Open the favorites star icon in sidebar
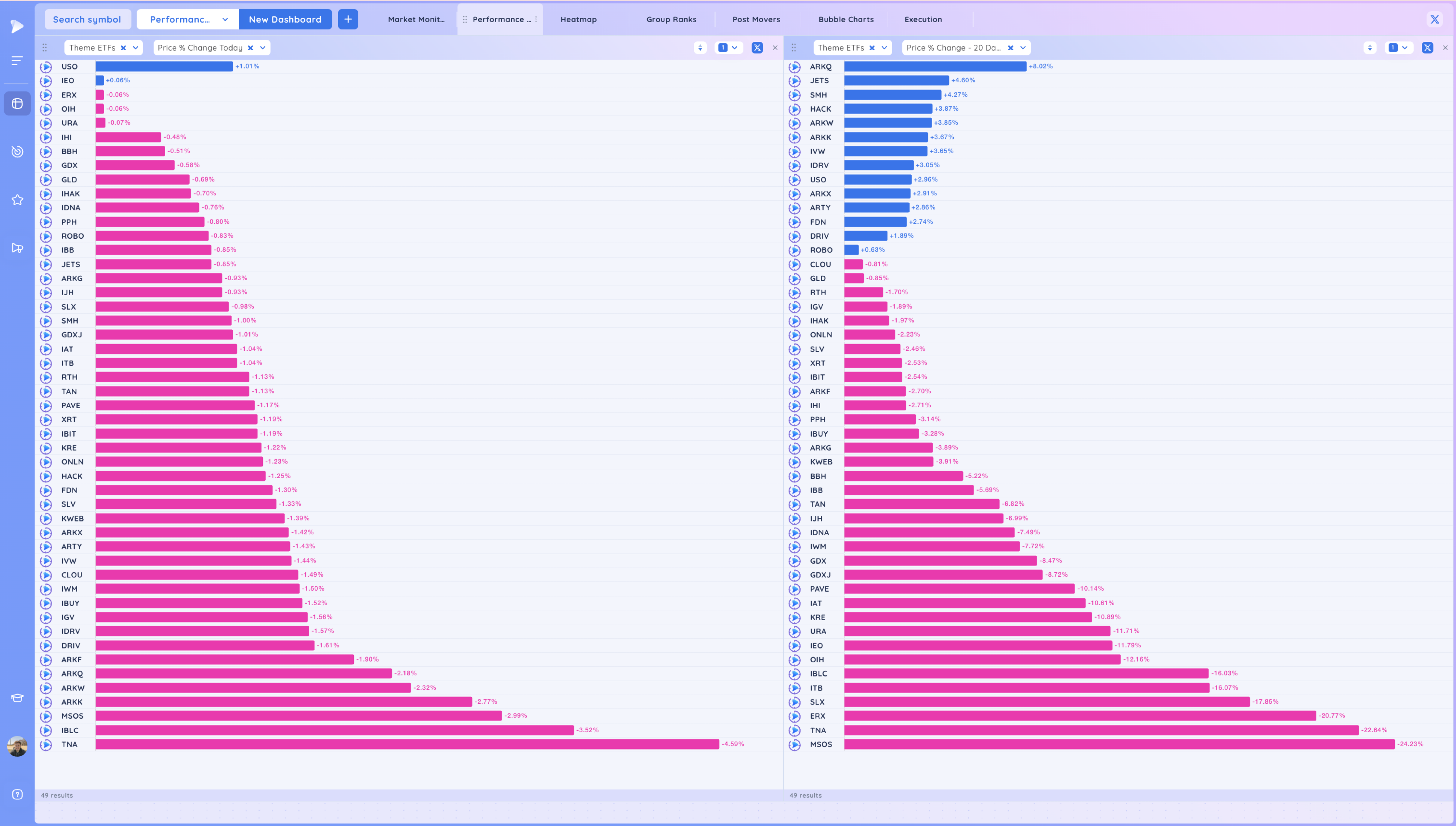 (x=17, y=200)
